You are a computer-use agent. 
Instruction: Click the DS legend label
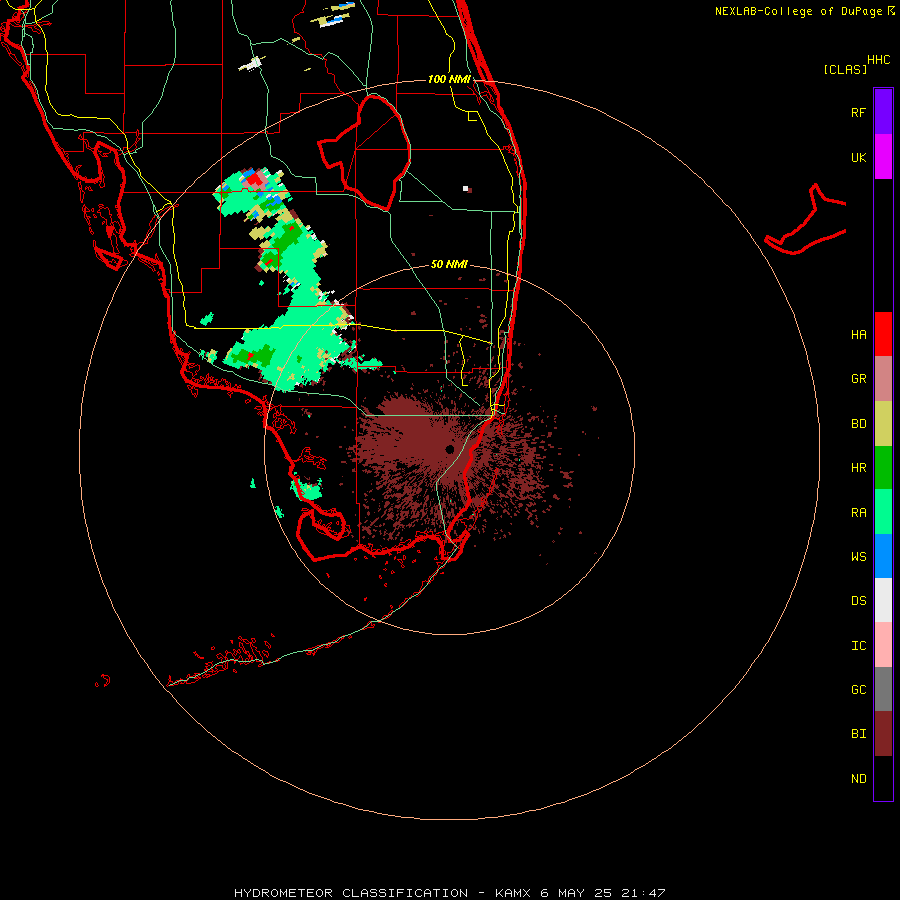tap(858, 601)
